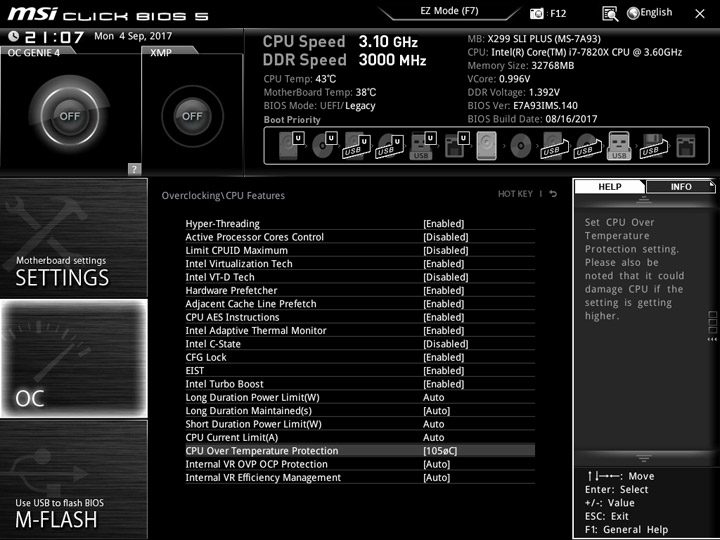Open Intel Turbo Boost [Enabled] value
720x540 pixels.
[444, 384]
